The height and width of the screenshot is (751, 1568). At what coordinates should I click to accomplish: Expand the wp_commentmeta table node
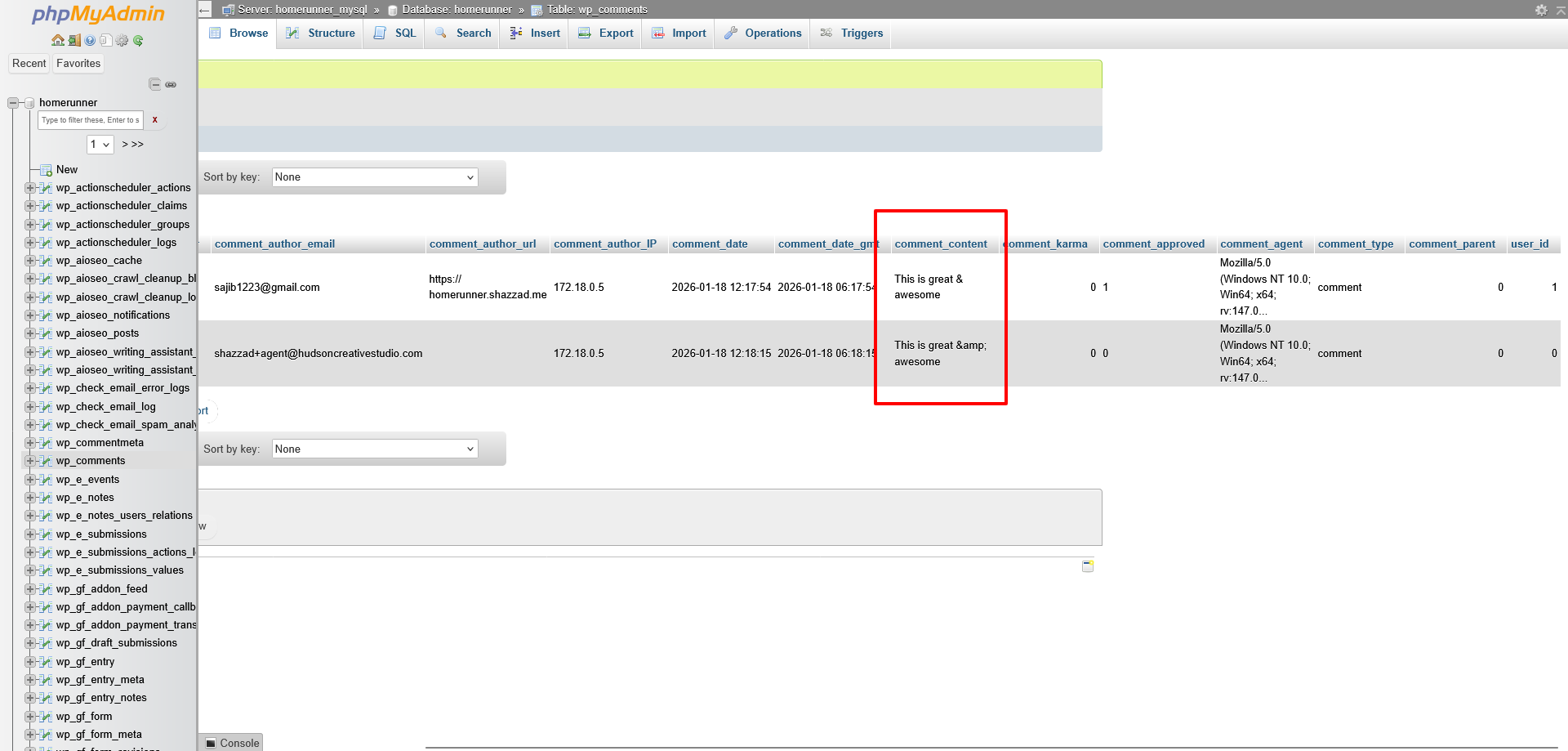[30, 443]
